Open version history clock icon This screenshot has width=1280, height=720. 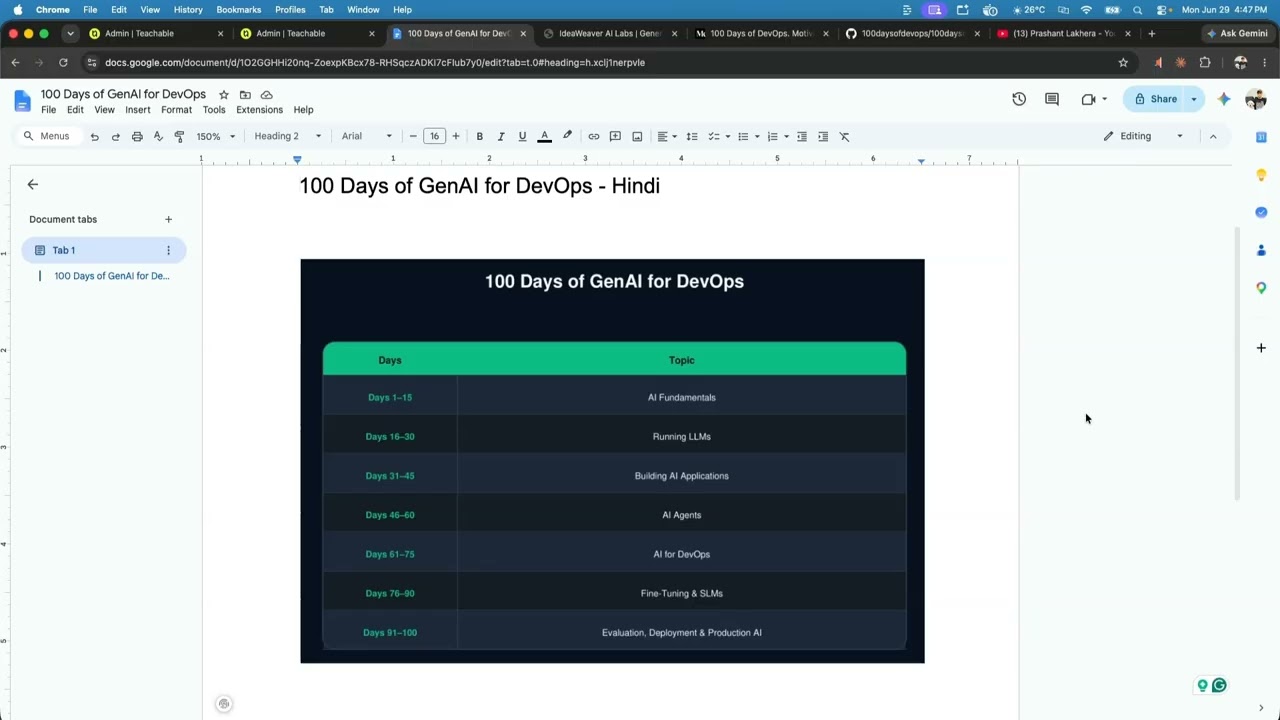tap(1019, 99)
